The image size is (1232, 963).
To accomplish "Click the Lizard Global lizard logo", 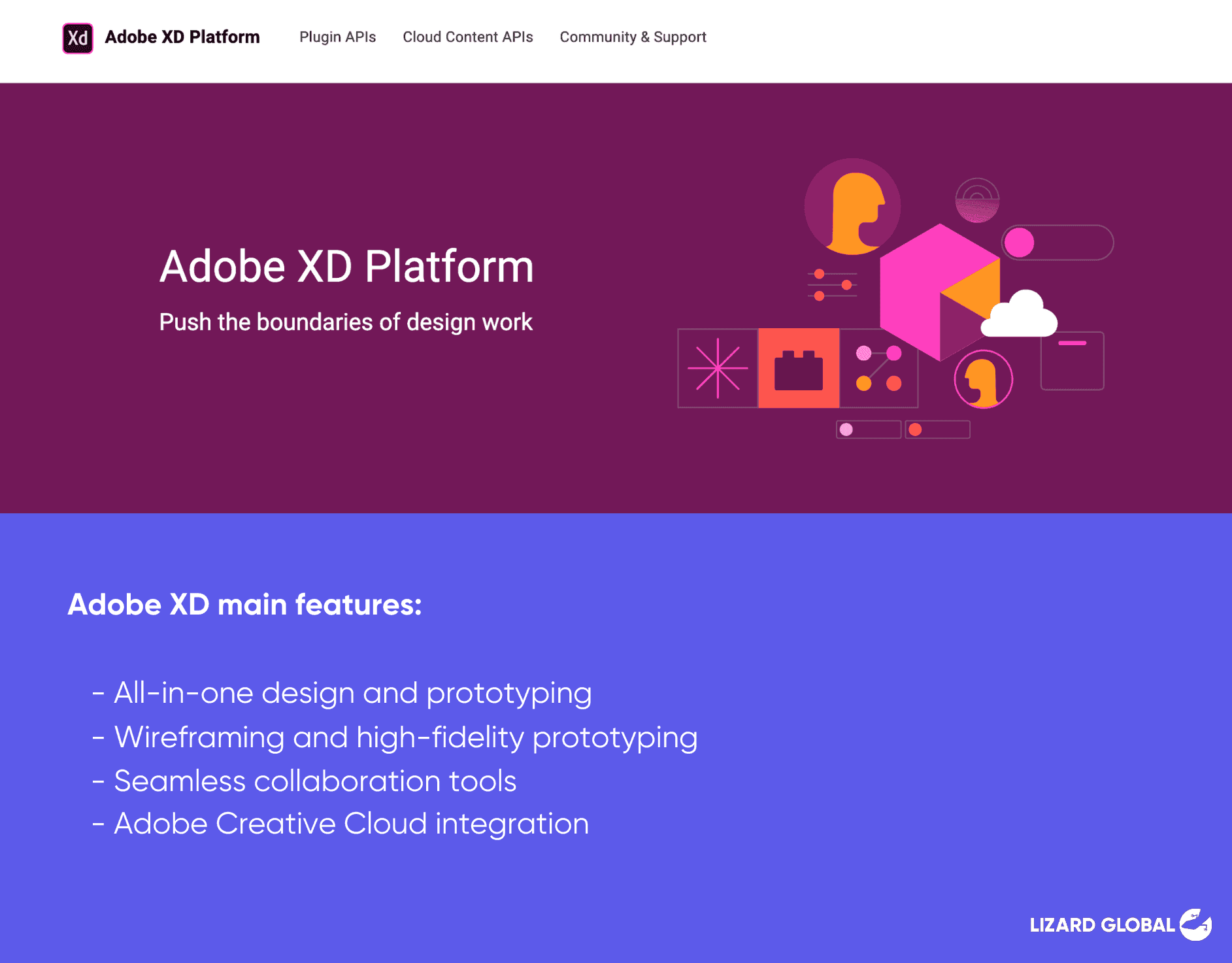I will pyautogui.click(x=1195, y=924).
